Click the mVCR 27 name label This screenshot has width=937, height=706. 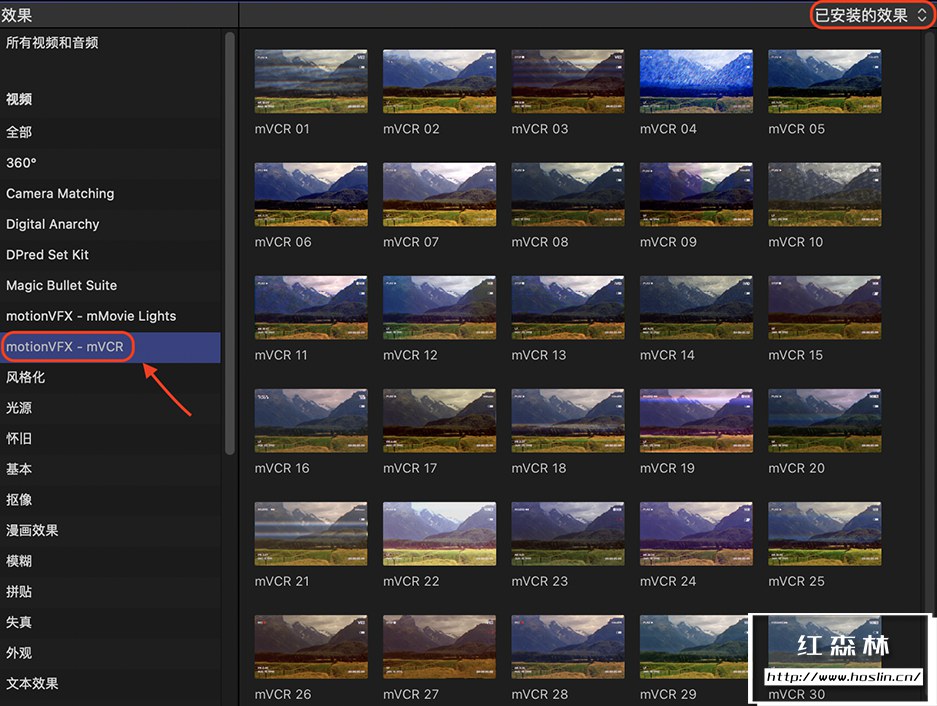coord(411,694)
